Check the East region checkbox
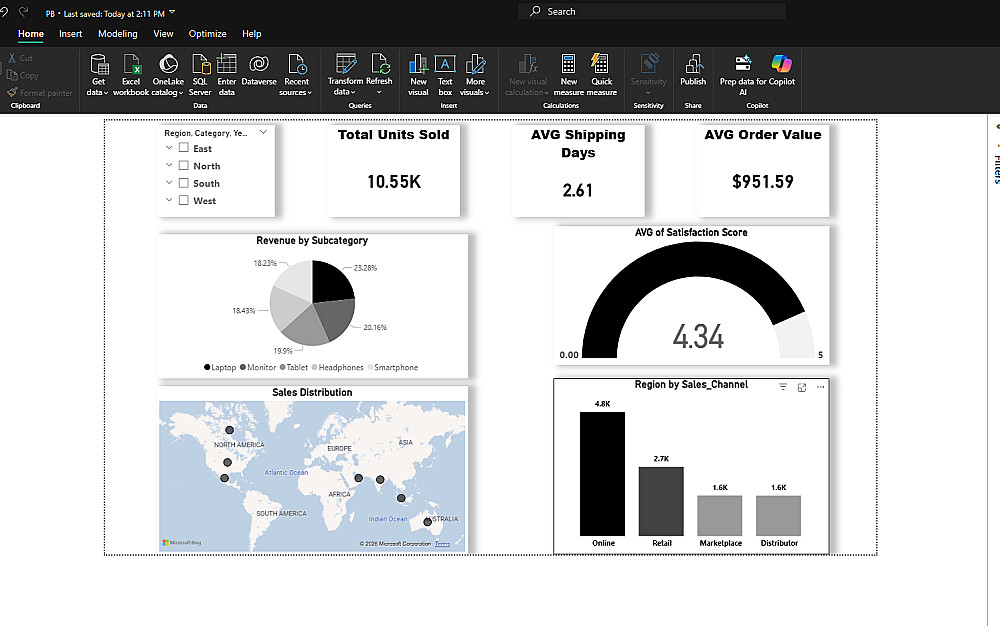Viewport: 1000px width, 626px height. tap(184, 149)
